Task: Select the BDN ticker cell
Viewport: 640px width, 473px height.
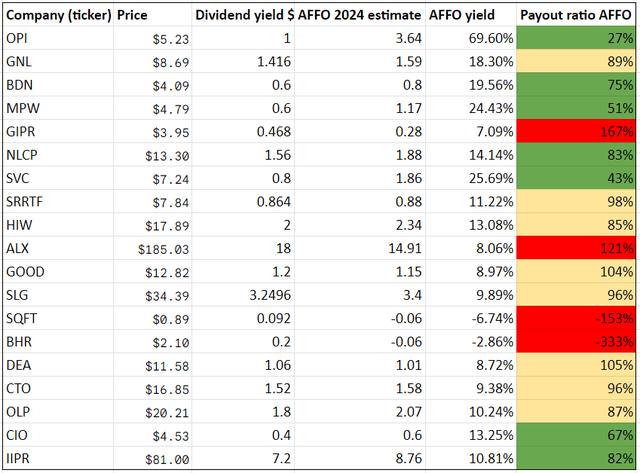Action: pyautogui.click(x=58, y=85)
